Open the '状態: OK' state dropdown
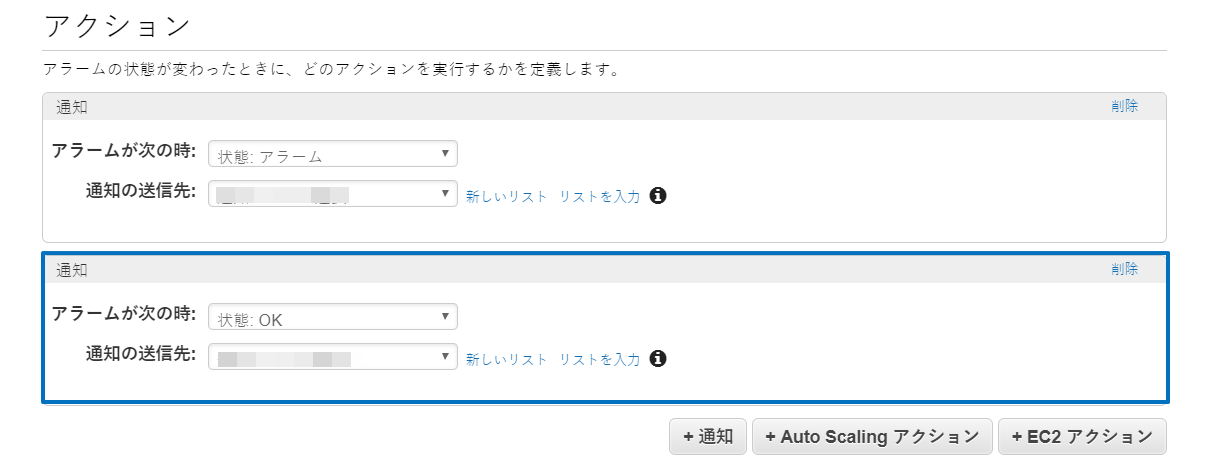Viewport: 1211px width, 476px height. [332, 318]
